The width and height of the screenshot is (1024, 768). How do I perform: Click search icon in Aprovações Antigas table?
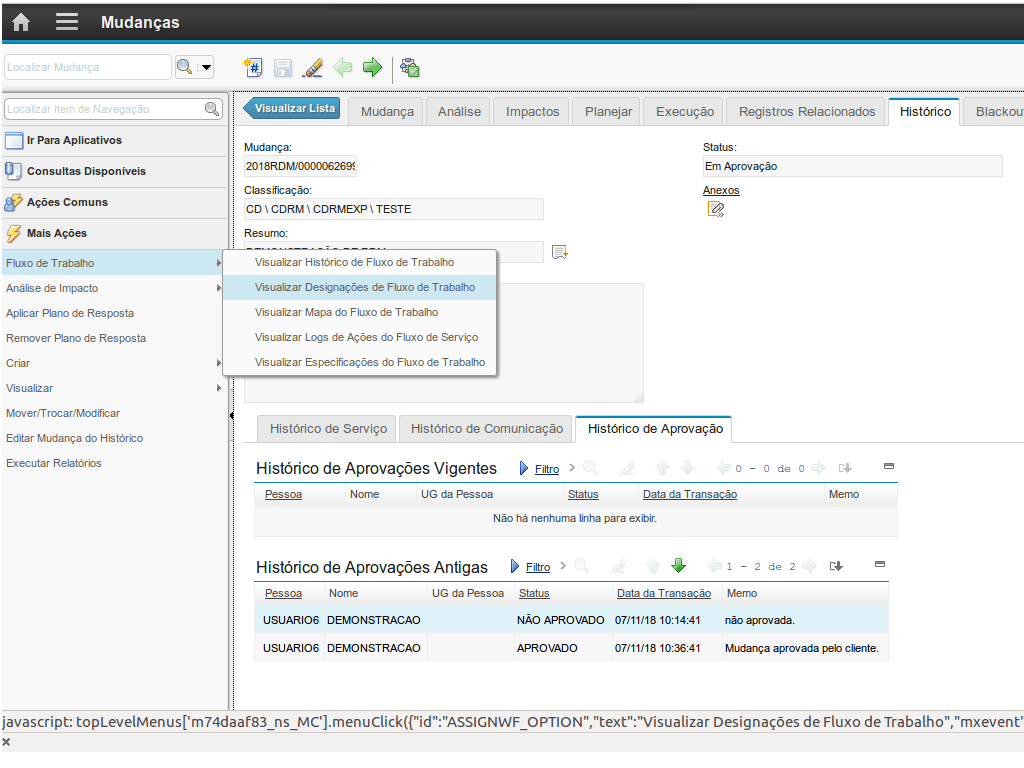tap(581, 566)
